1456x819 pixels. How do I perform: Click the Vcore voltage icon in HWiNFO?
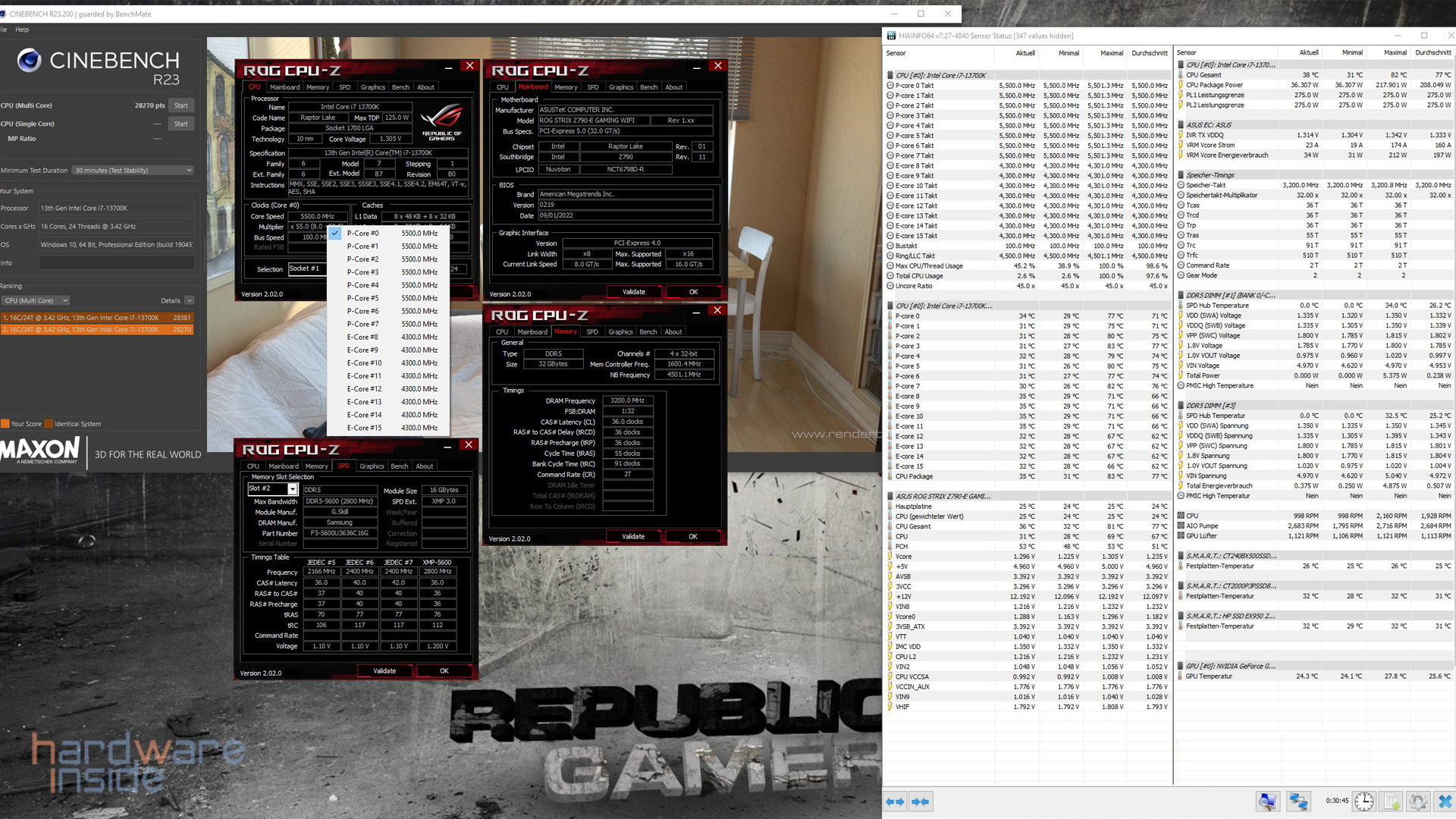click(x=890, y=557)
